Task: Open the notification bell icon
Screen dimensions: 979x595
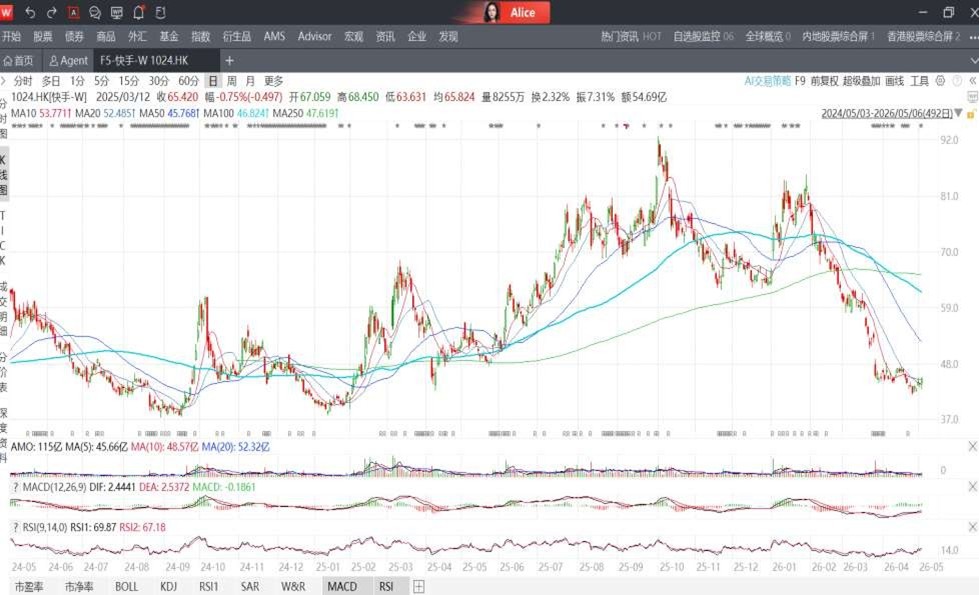Action: pyautogui.click(x=139, y=12)
